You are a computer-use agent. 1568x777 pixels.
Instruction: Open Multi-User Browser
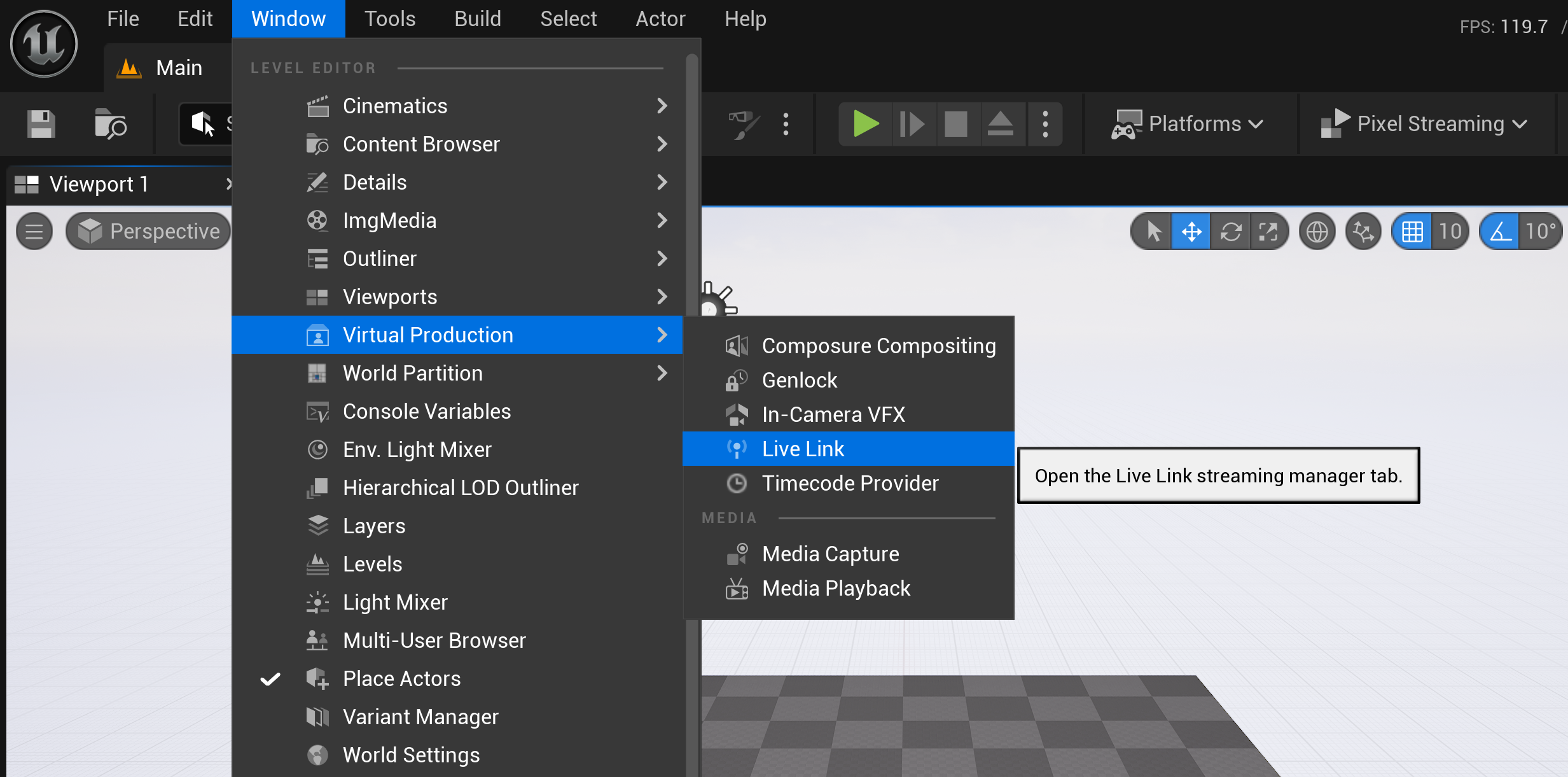tap(457, 640)
